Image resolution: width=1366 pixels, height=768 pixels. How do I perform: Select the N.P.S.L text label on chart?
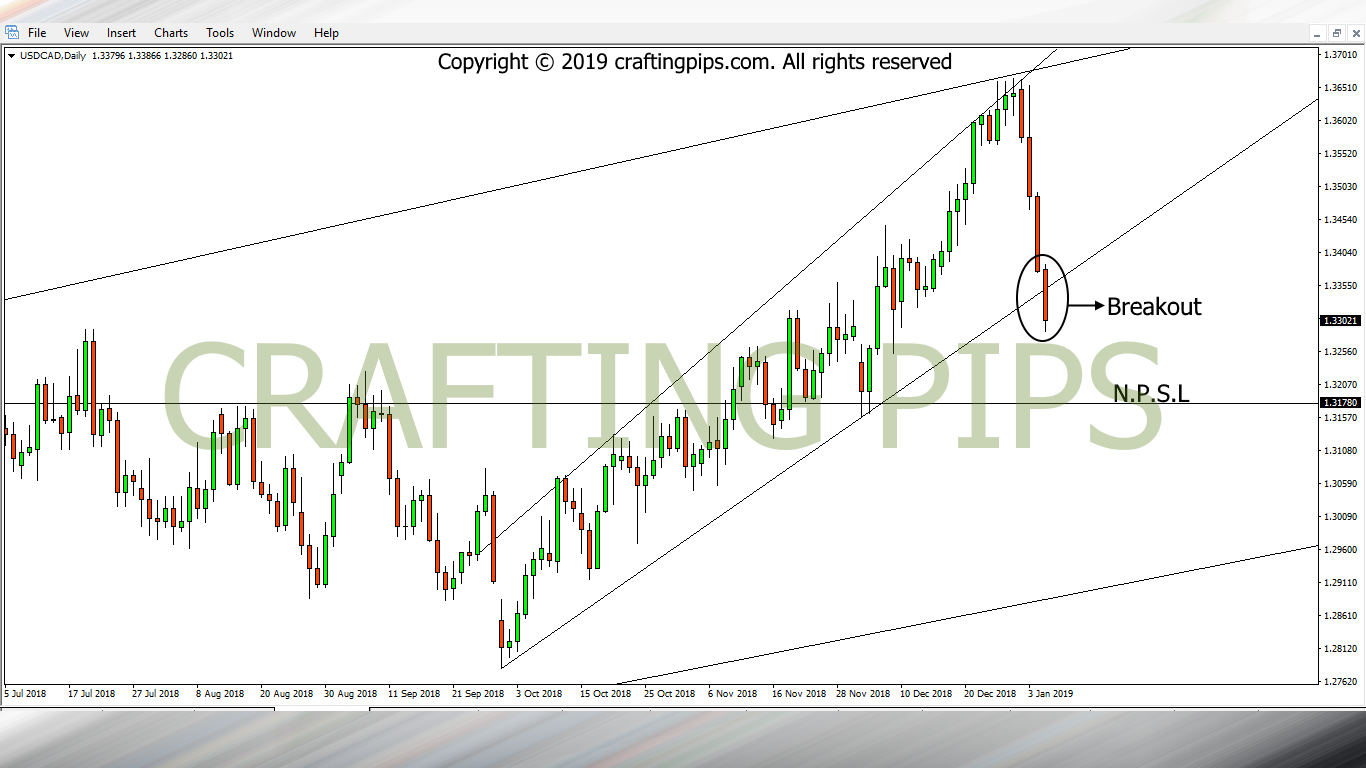tap(1151, 394)
